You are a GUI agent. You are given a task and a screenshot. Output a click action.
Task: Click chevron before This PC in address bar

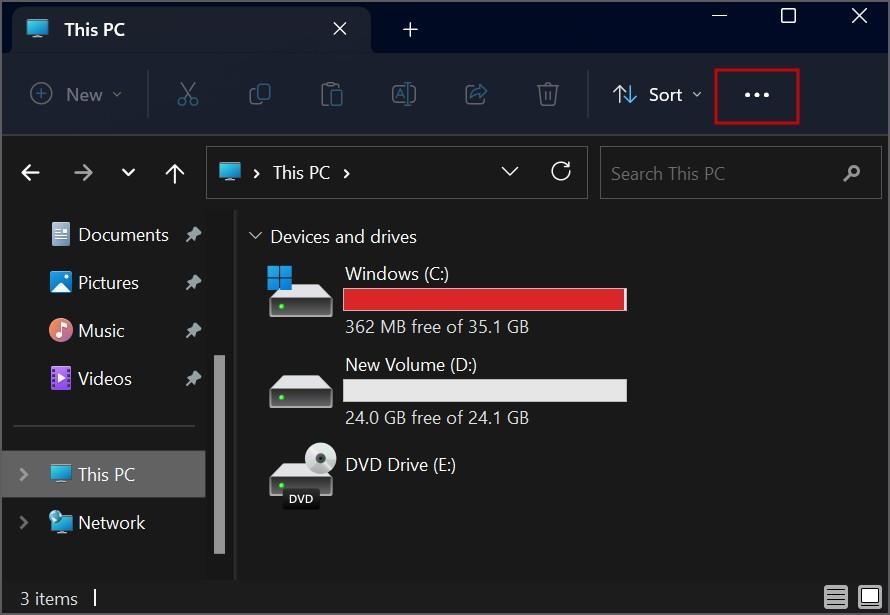[x=257, y=174]
